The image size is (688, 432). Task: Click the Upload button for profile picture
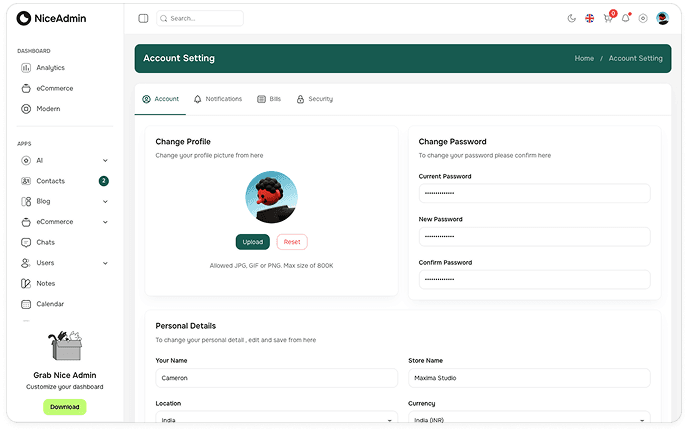[253, 242]
